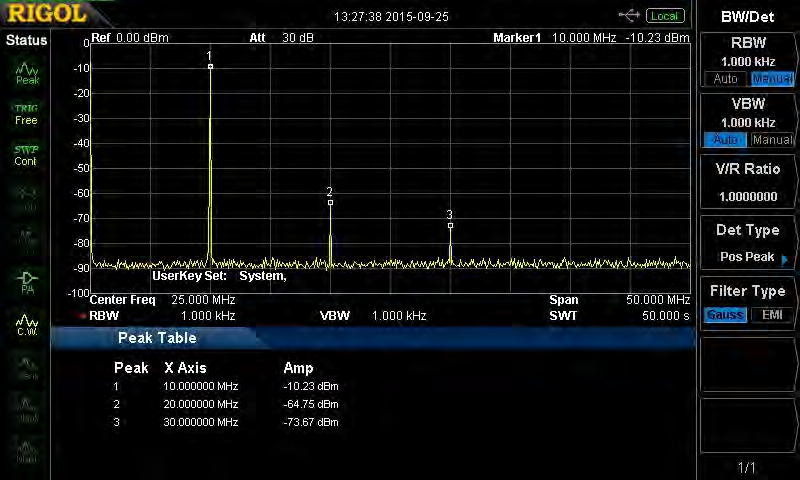This screenshot has height=480, width=800.
Task: Click the -100 y-axis scale label
Action: (79, 293)
